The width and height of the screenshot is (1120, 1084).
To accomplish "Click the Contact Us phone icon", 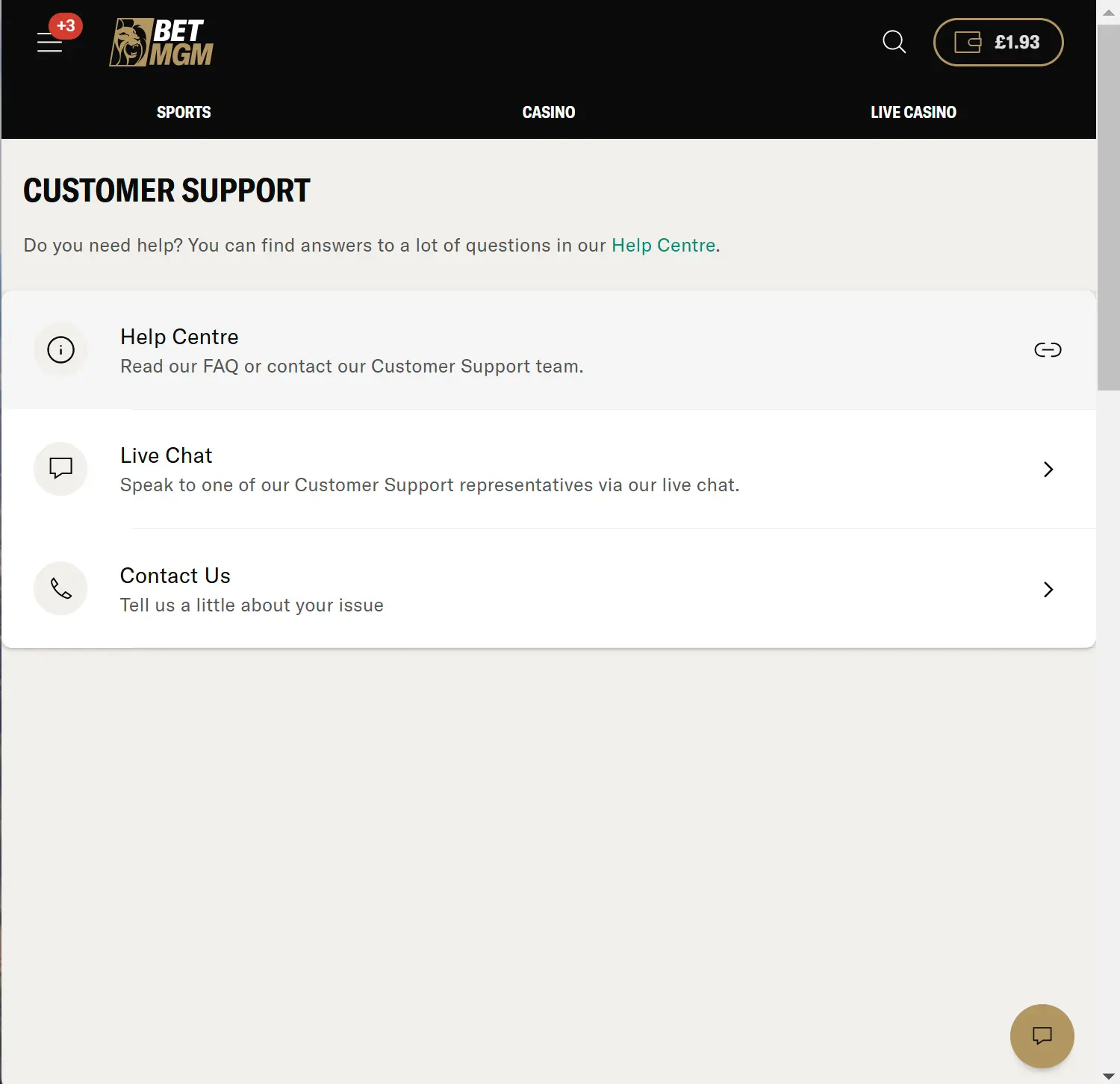I will tap(60, 588).
